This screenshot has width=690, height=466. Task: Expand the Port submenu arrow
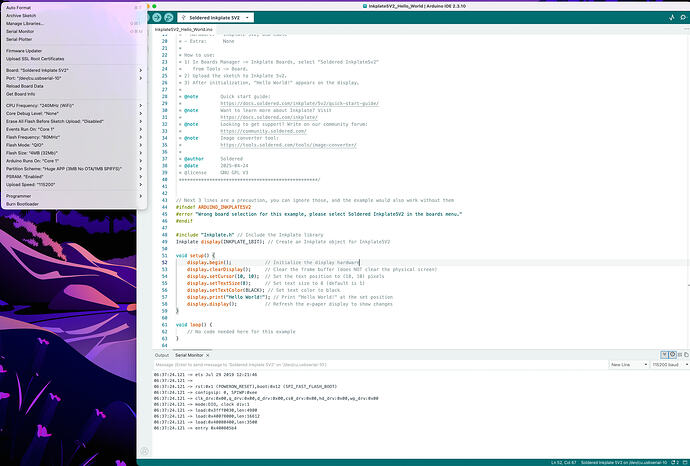(x=141, y=78)
